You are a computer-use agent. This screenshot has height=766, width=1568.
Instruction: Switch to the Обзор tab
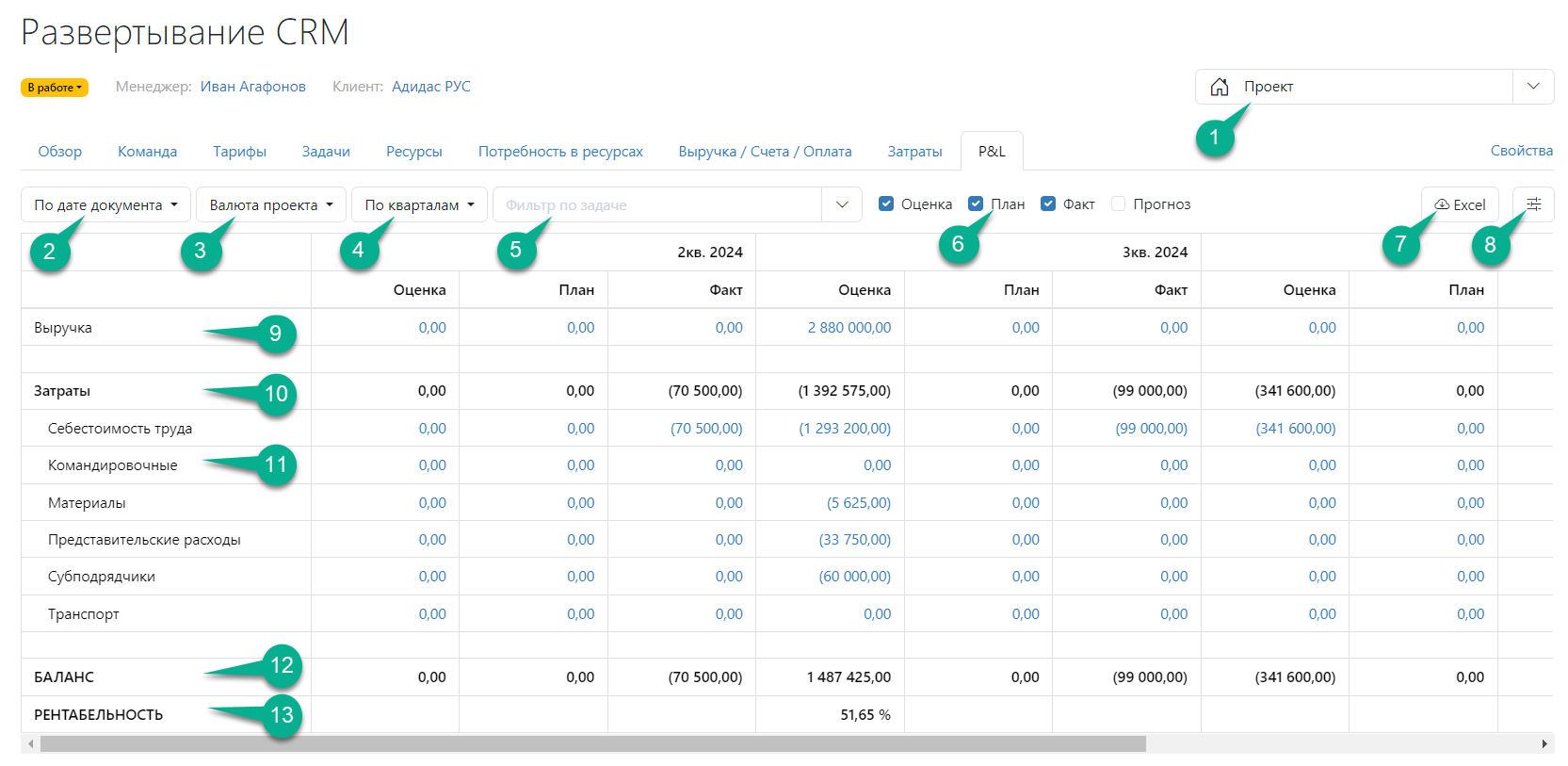click(x=60, y=151)
